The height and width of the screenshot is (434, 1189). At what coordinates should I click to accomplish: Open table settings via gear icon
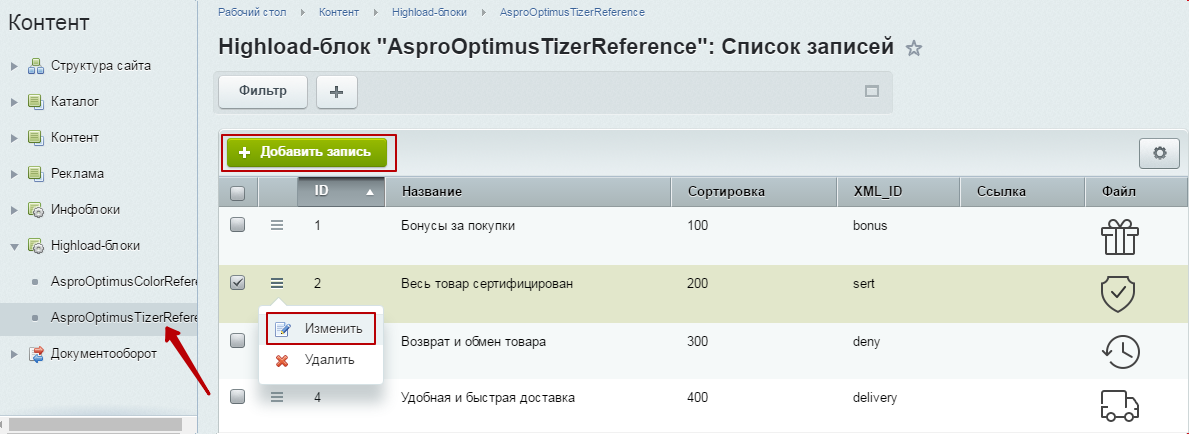(x=1159, y=153)
